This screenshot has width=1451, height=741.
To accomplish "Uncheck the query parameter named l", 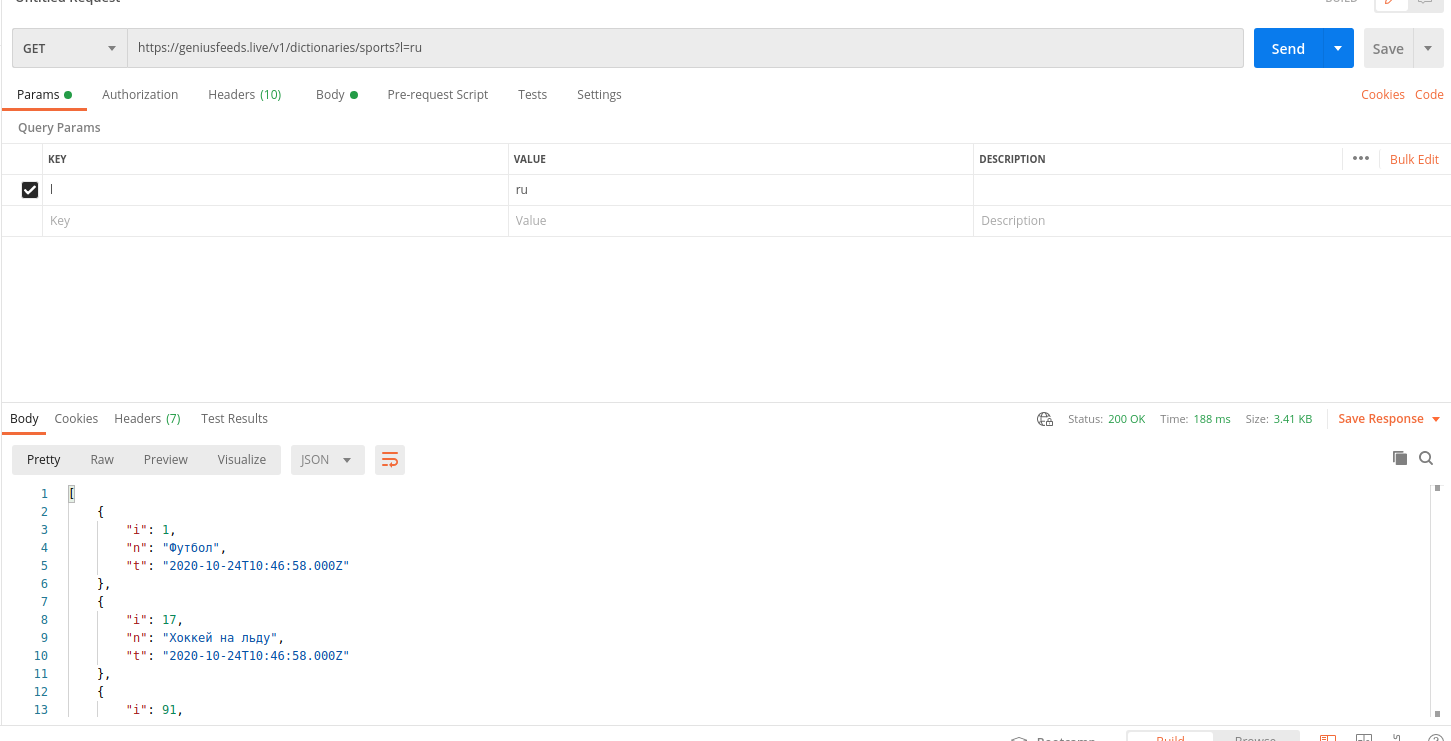I will click(30, 189).
